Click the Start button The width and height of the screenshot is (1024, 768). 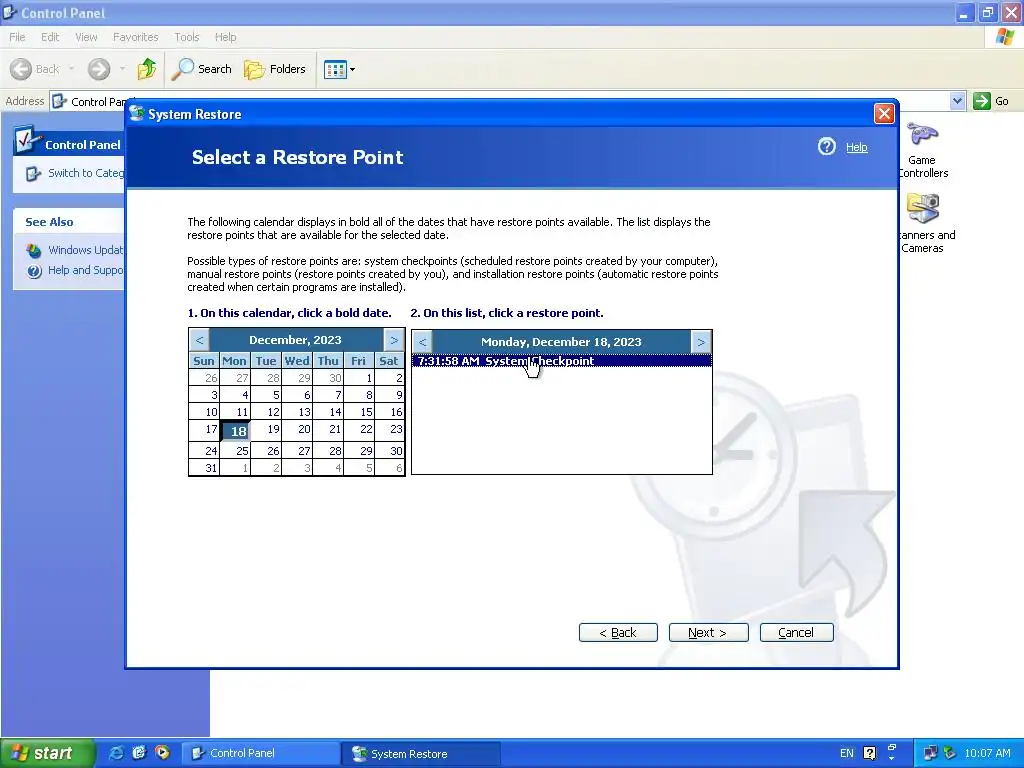[x=47, y=753]
